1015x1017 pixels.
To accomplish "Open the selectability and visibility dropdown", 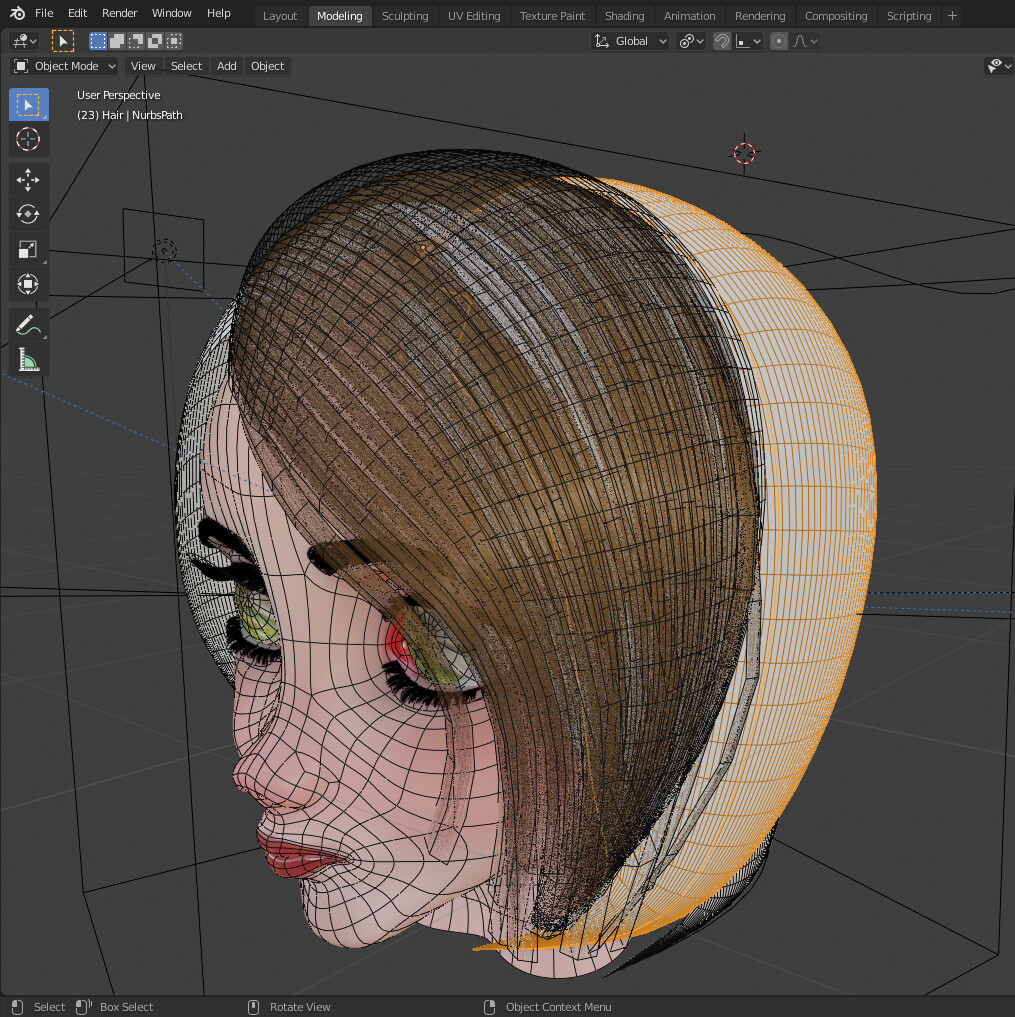I will 998,66.
